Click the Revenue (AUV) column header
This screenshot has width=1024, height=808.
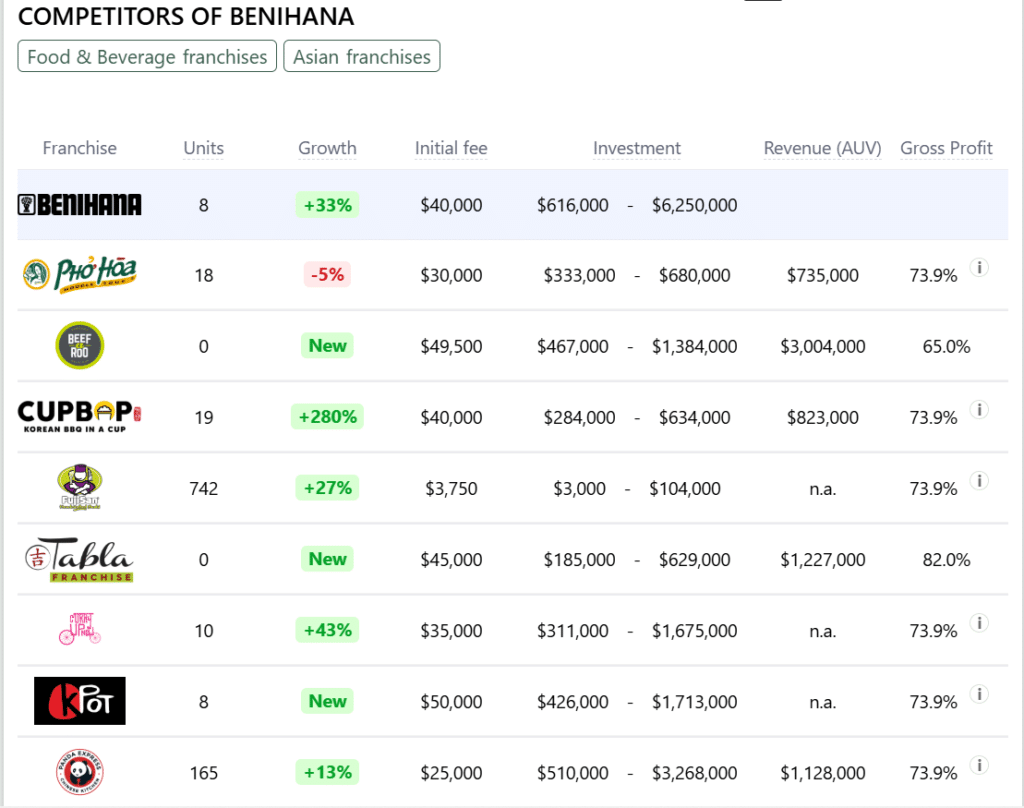(823, 148)
